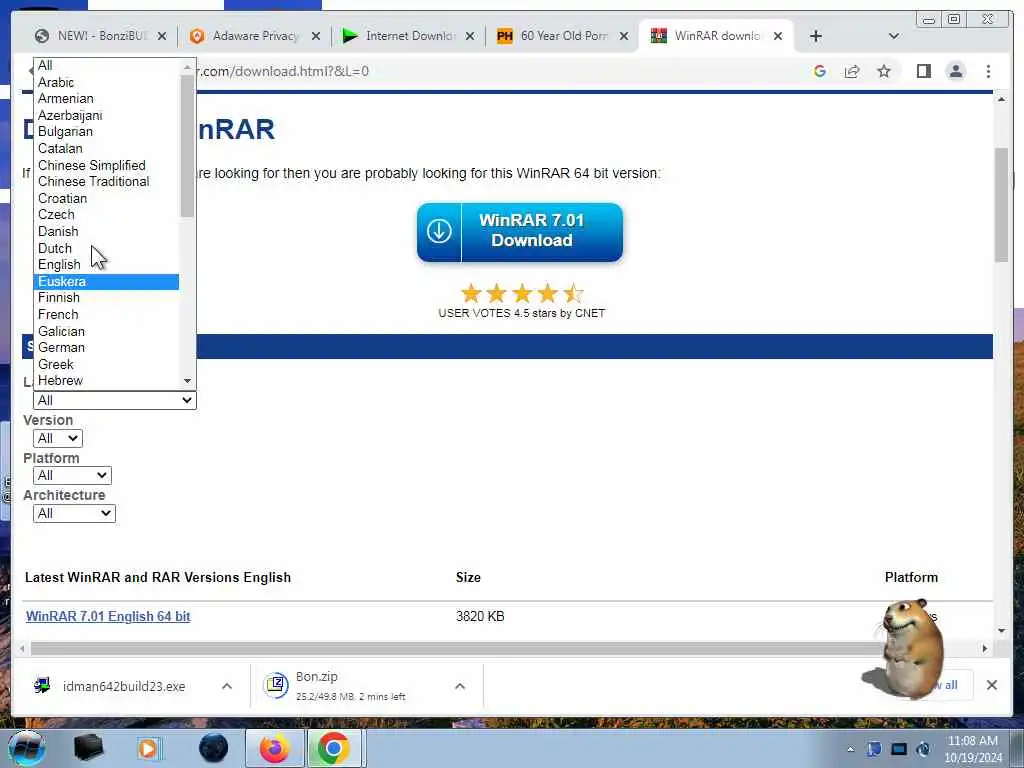
Task: Click the page scroll right arrow
Action: tap(985, 648)
